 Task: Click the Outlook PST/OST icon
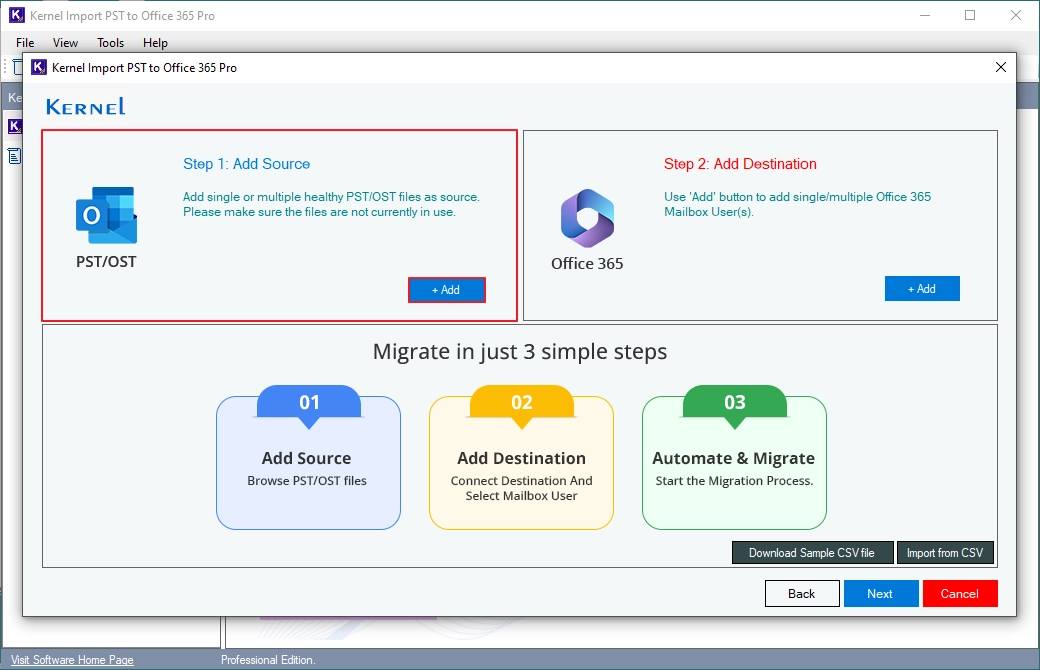[x=106, y=215]
